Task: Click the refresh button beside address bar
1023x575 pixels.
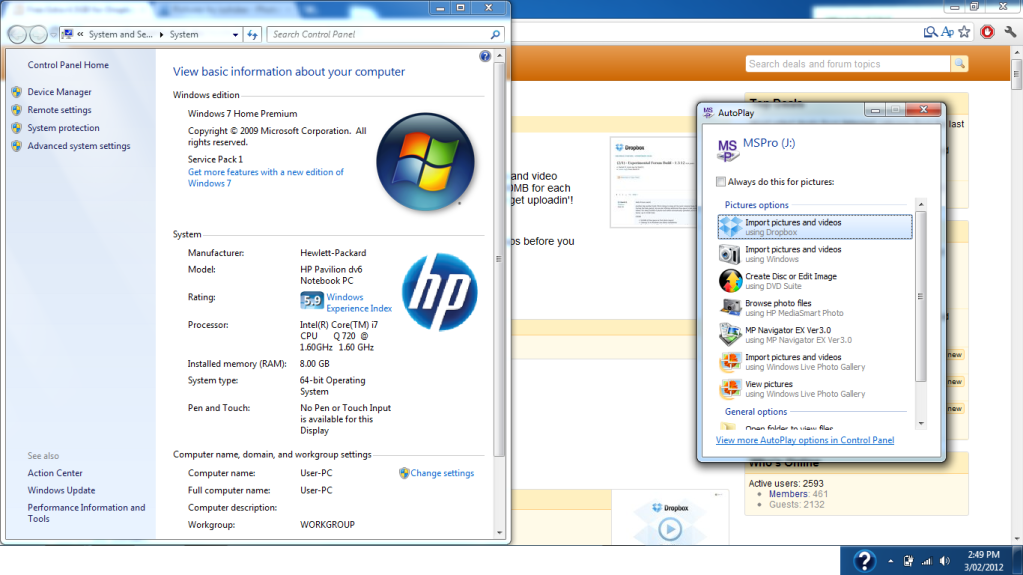Action: point(253,34)
